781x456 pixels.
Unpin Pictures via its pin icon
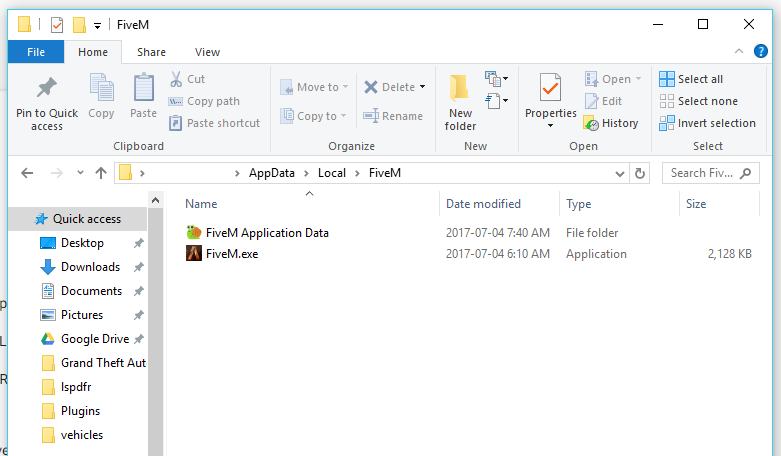pyautogui.click(x=138, y=315)
